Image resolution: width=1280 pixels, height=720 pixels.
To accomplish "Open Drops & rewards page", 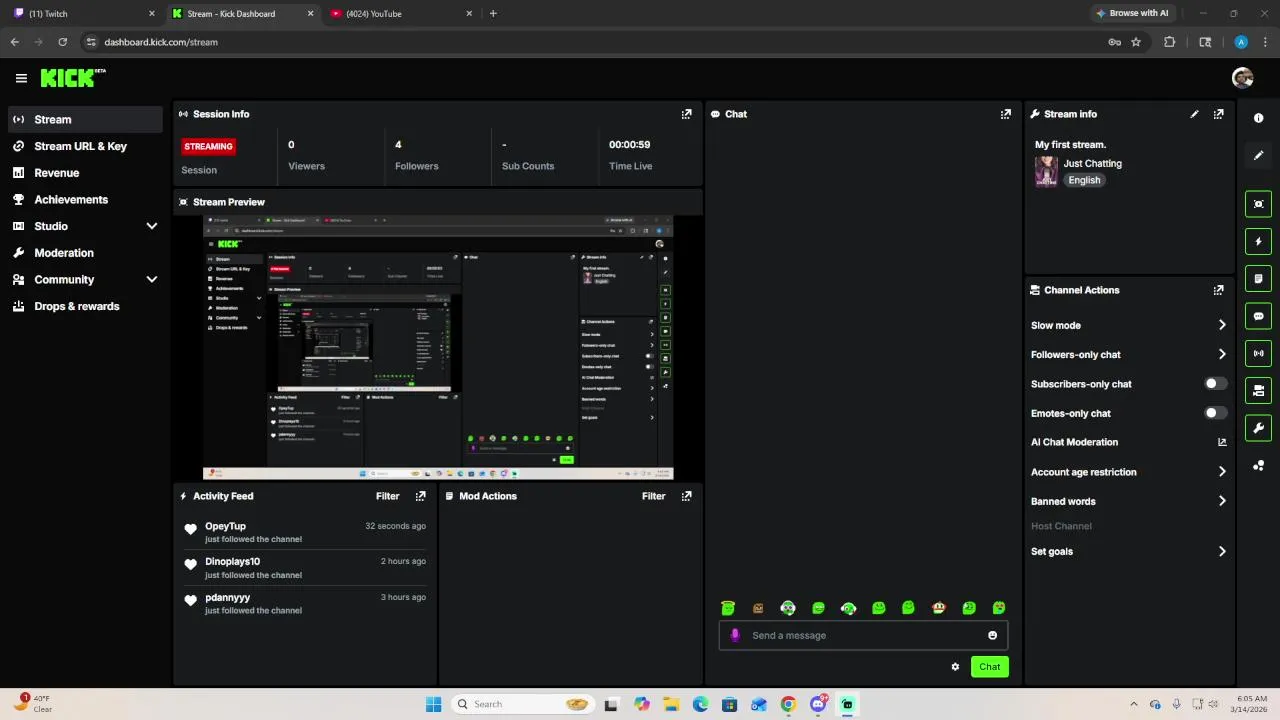I will tap(85, 306).
